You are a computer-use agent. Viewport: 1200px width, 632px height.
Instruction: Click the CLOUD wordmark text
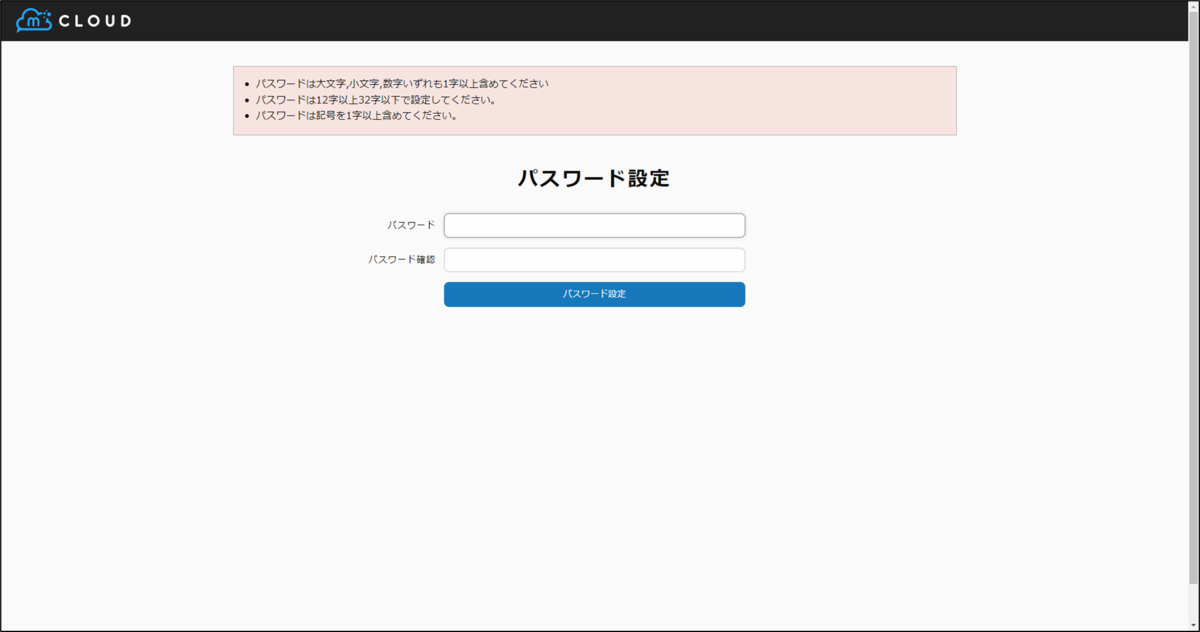(95, 19)
